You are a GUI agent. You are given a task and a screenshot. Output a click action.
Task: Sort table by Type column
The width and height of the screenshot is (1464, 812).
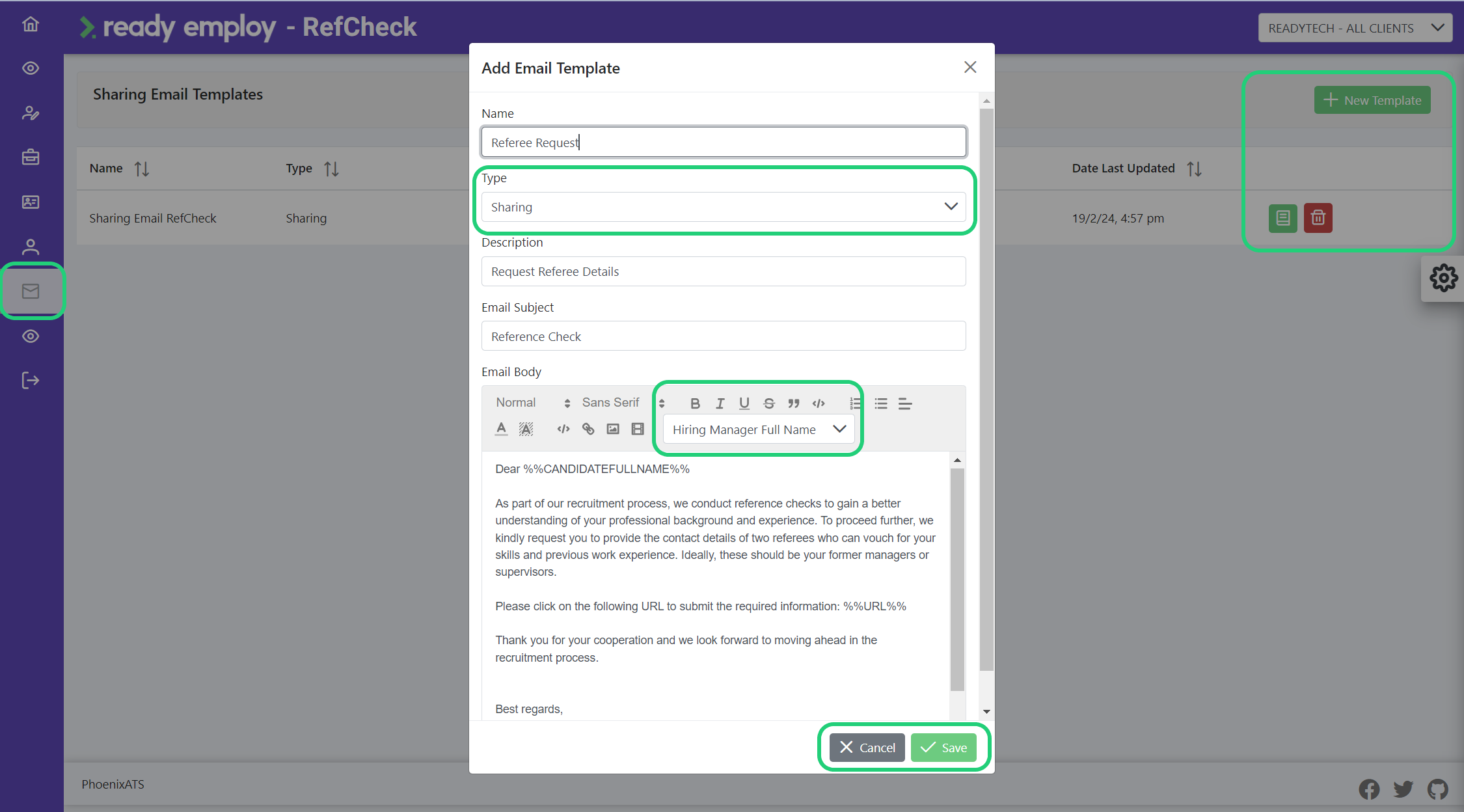[x=331, y=169]
